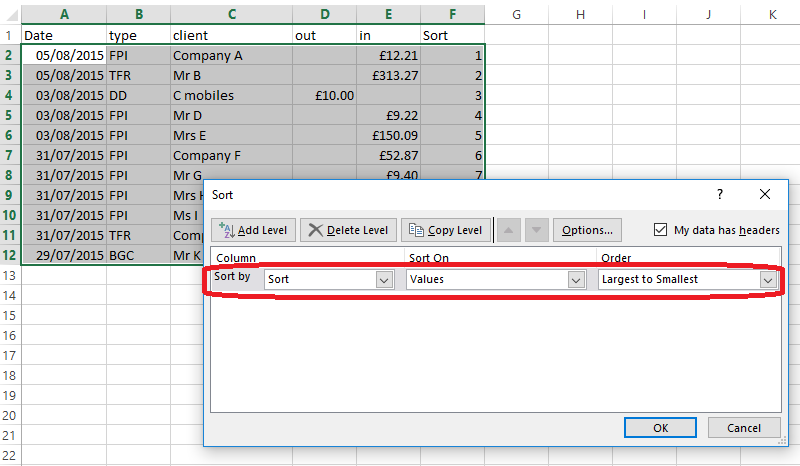The height and width of the screenshot is (466, 800).
Task: Click cell containing Company A
Action: (x=230, y=55)
